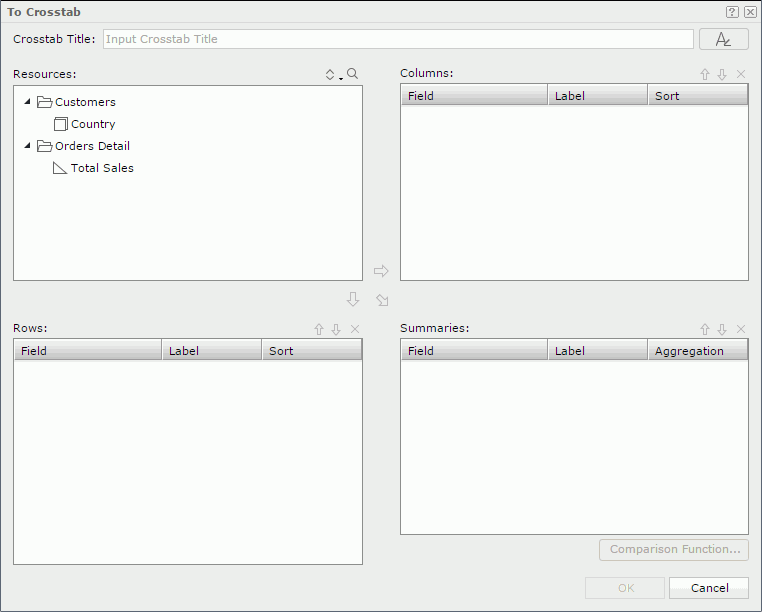The width and height of the screenshot is (762, 612).
Task: Click the Columns move up arrow
Action: [705, 74]
